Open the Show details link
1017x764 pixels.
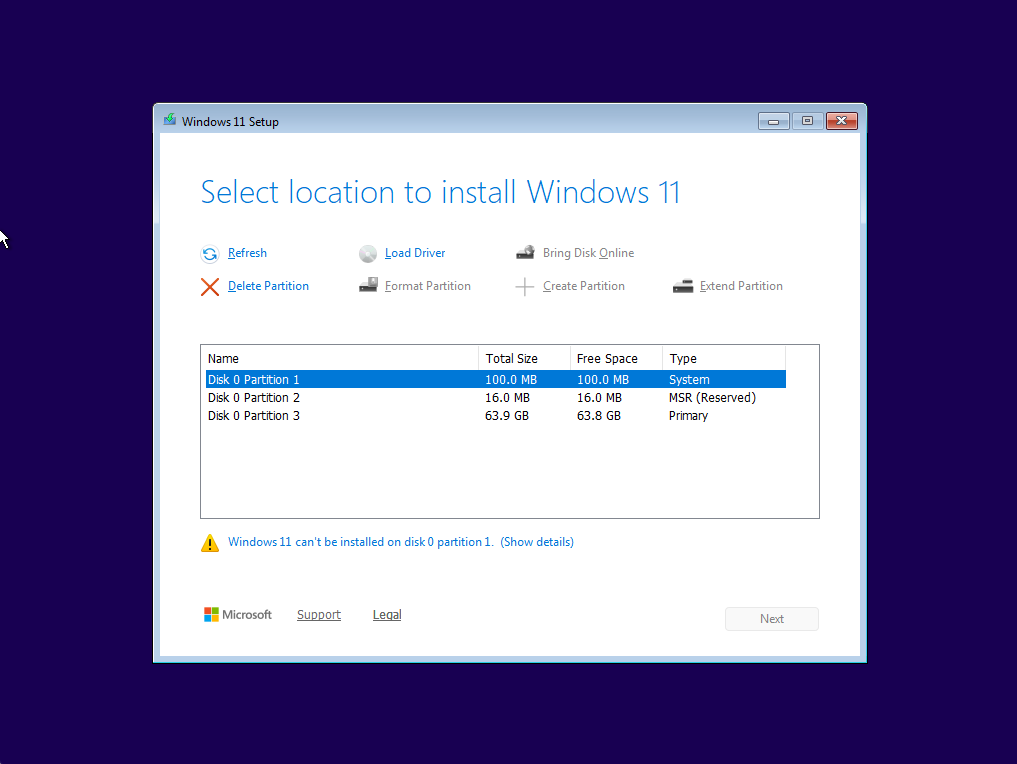(537, 542)
